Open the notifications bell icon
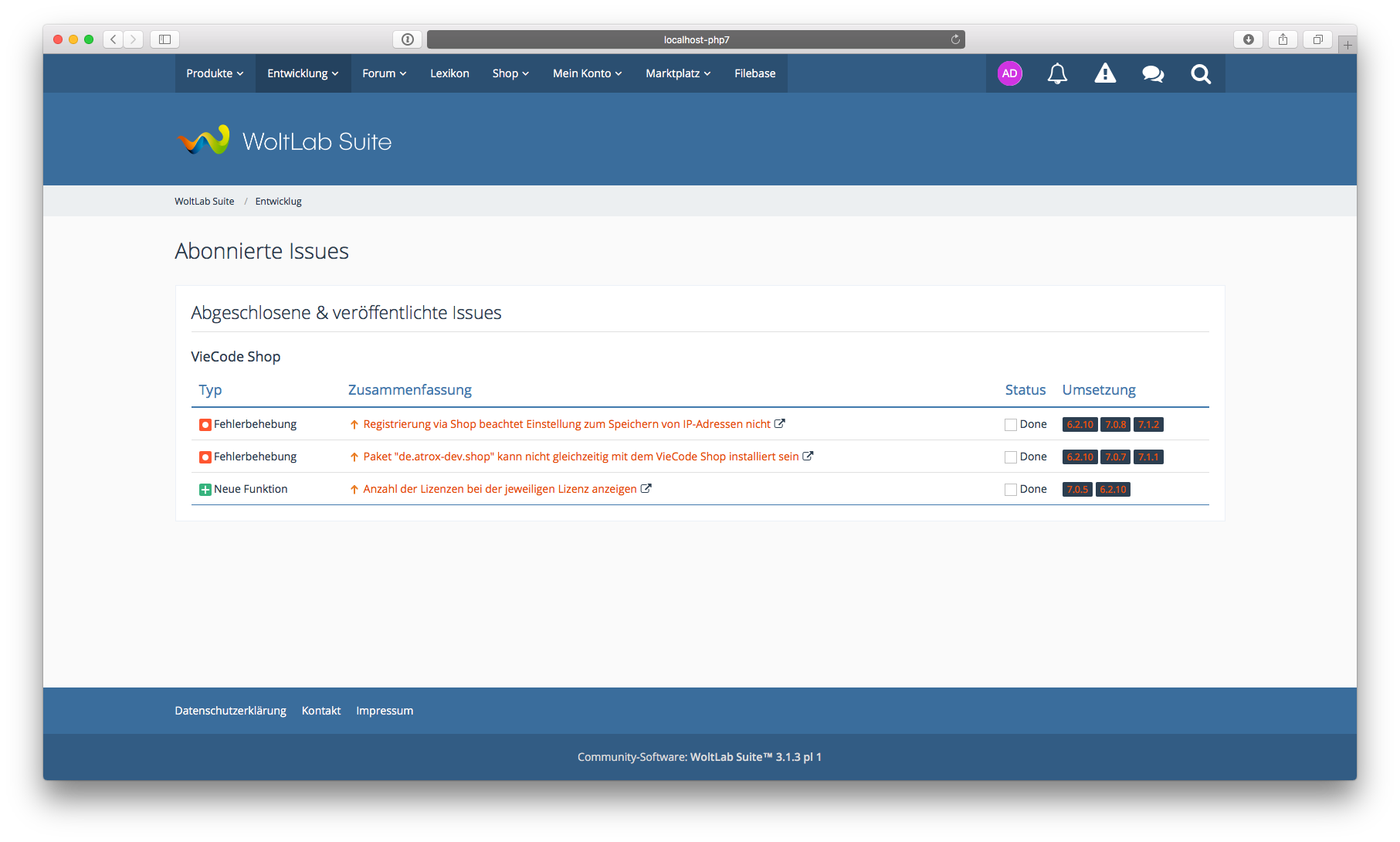This screenshot has height=842, width=1400. pos(1057,73)
